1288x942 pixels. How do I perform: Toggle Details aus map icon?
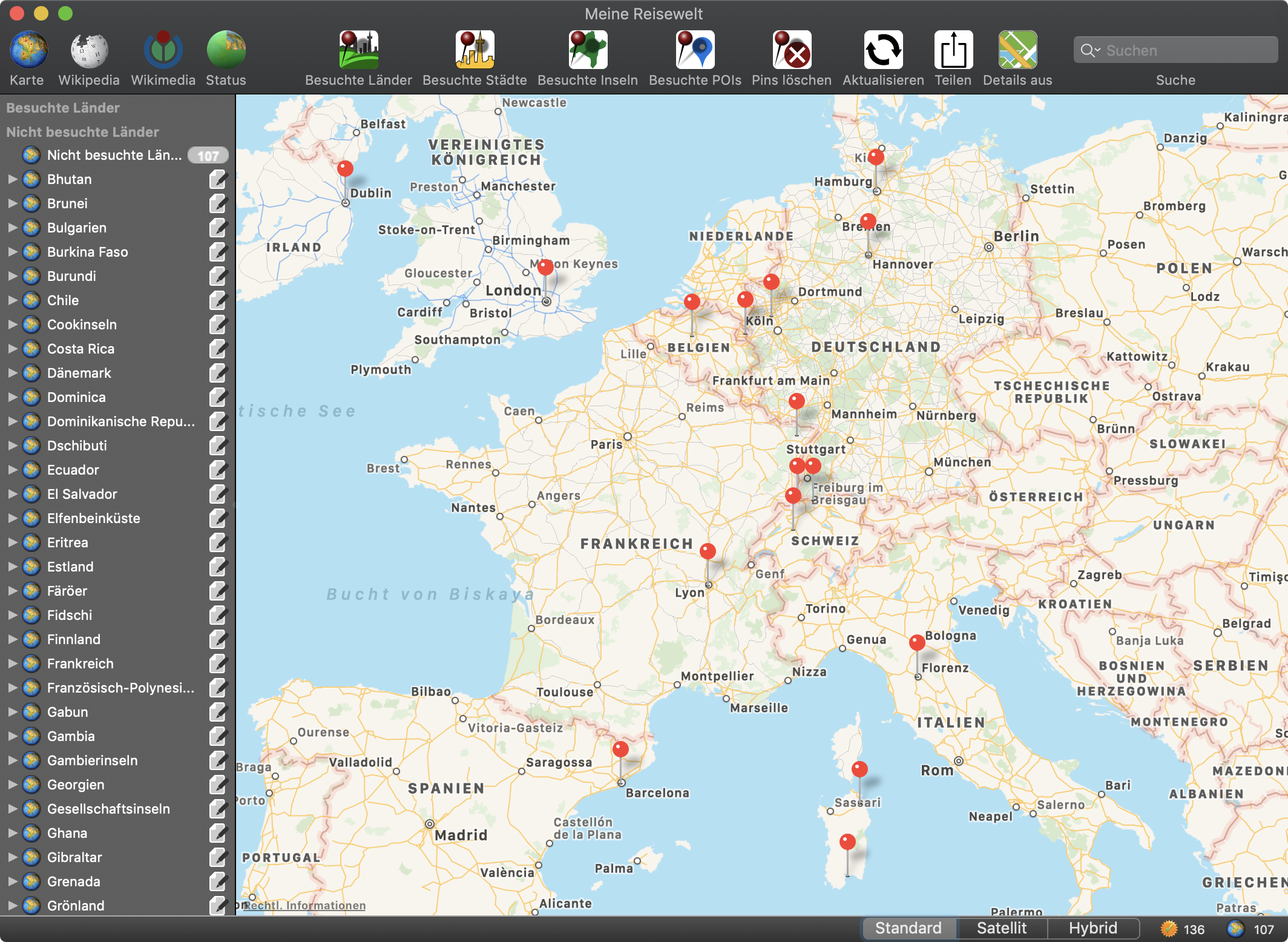[1017, 50]
